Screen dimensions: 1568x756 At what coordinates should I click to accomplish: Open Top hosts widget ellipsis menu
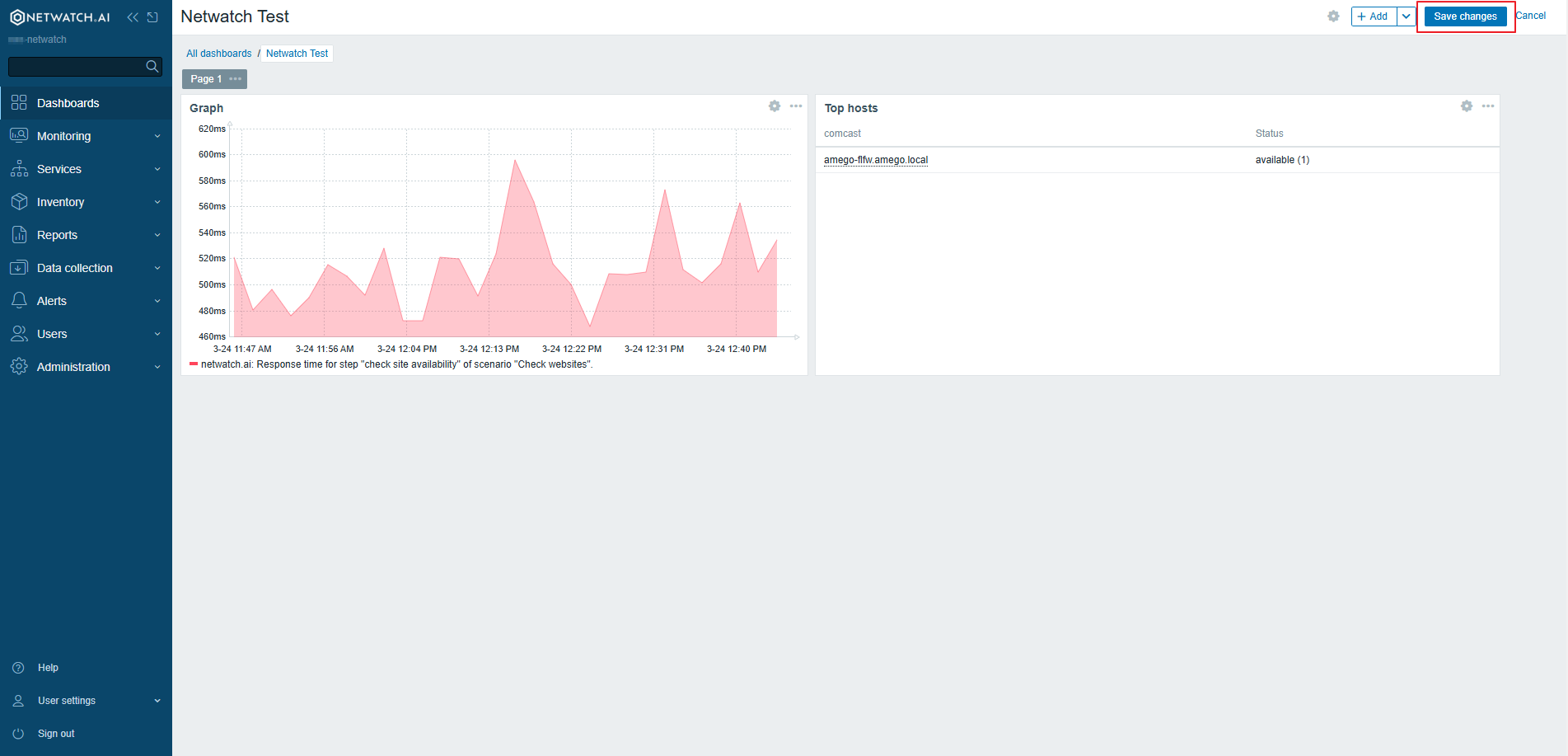(1488, 106)
